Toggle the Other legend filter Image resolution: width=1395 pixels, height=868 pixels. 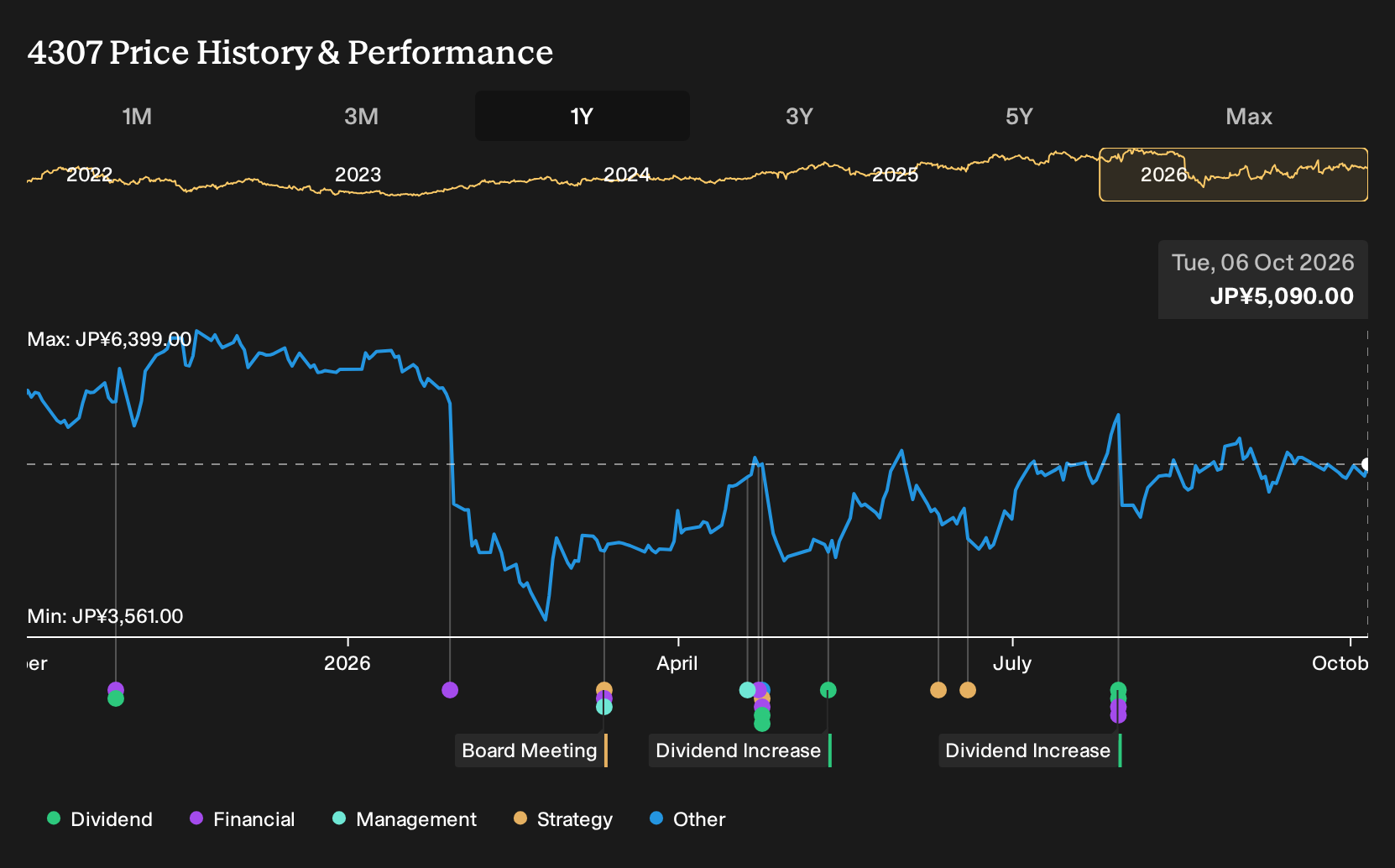click(x=687, y=819)
